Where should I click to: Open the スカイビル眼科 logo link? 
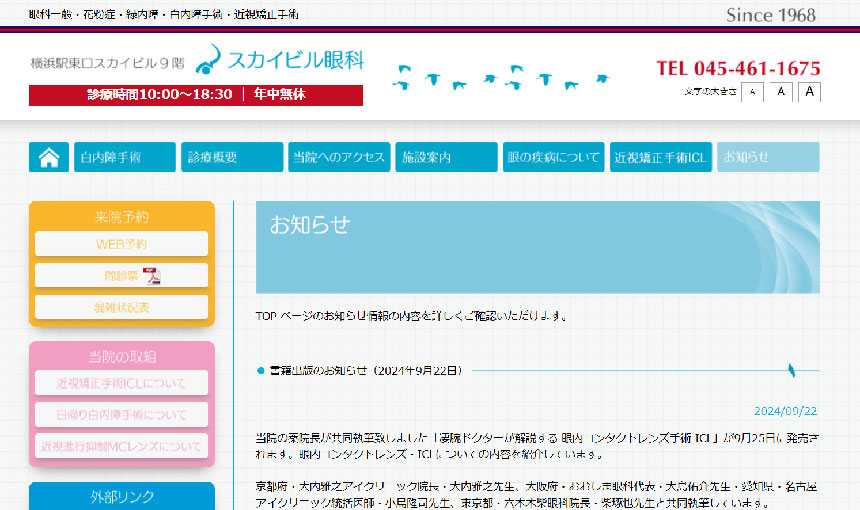point(280,59)
